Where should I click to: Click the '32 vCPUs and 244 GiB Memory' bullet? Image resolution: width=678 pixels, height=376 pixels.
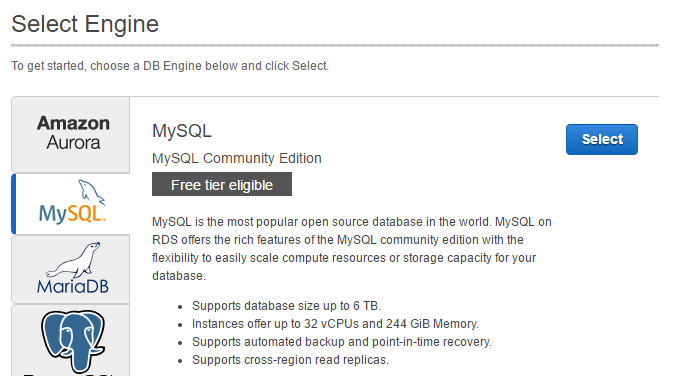point(335,324)
